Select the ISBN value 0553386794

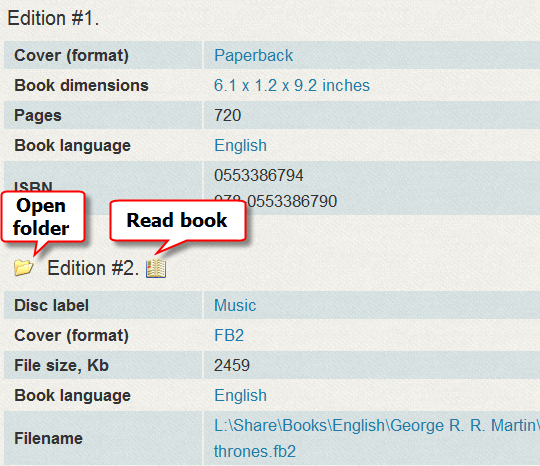pos(259,175)
